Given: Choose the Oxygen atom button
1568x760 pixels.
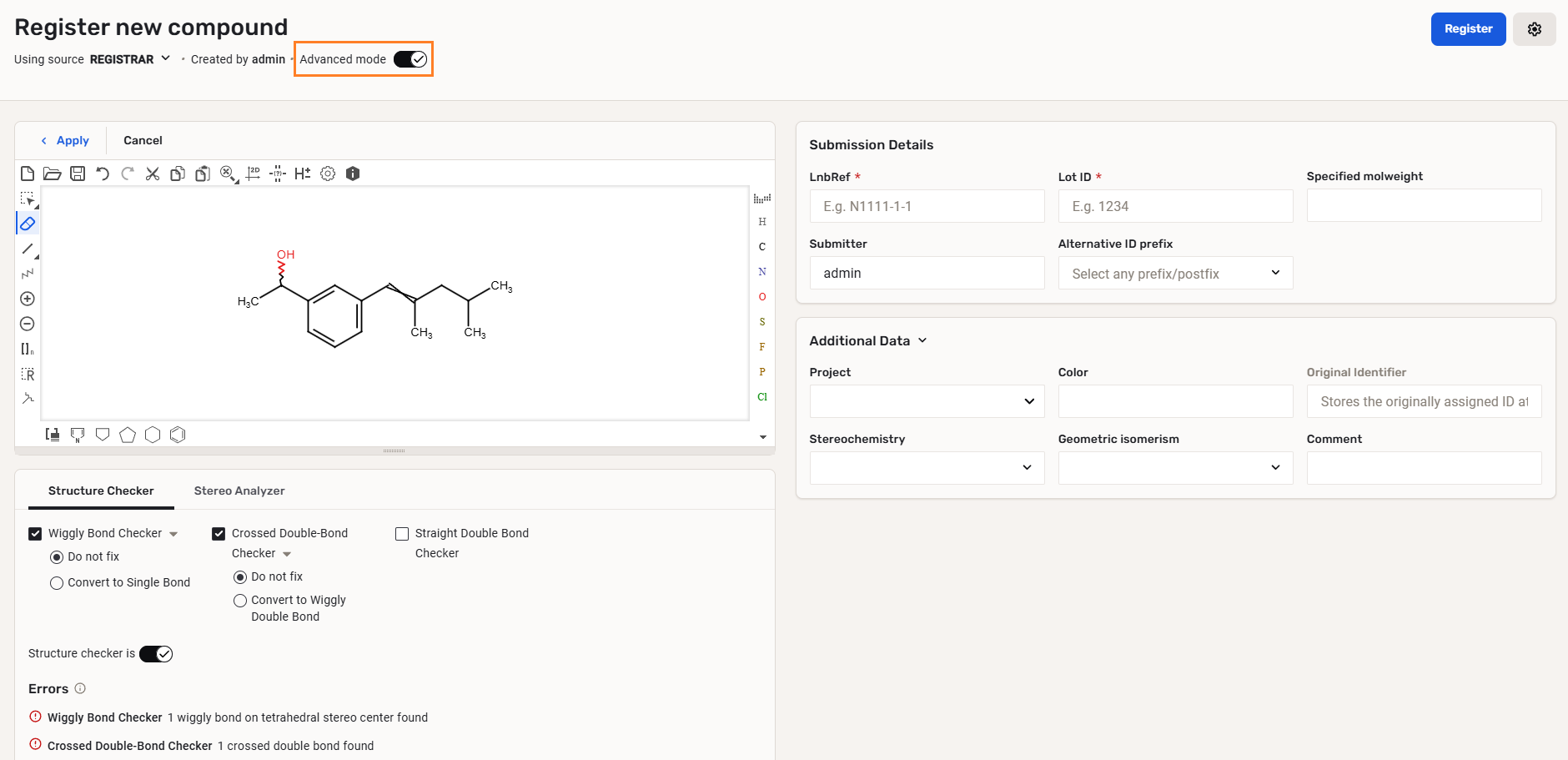Looking at the screenshot, I should point(761,297).
